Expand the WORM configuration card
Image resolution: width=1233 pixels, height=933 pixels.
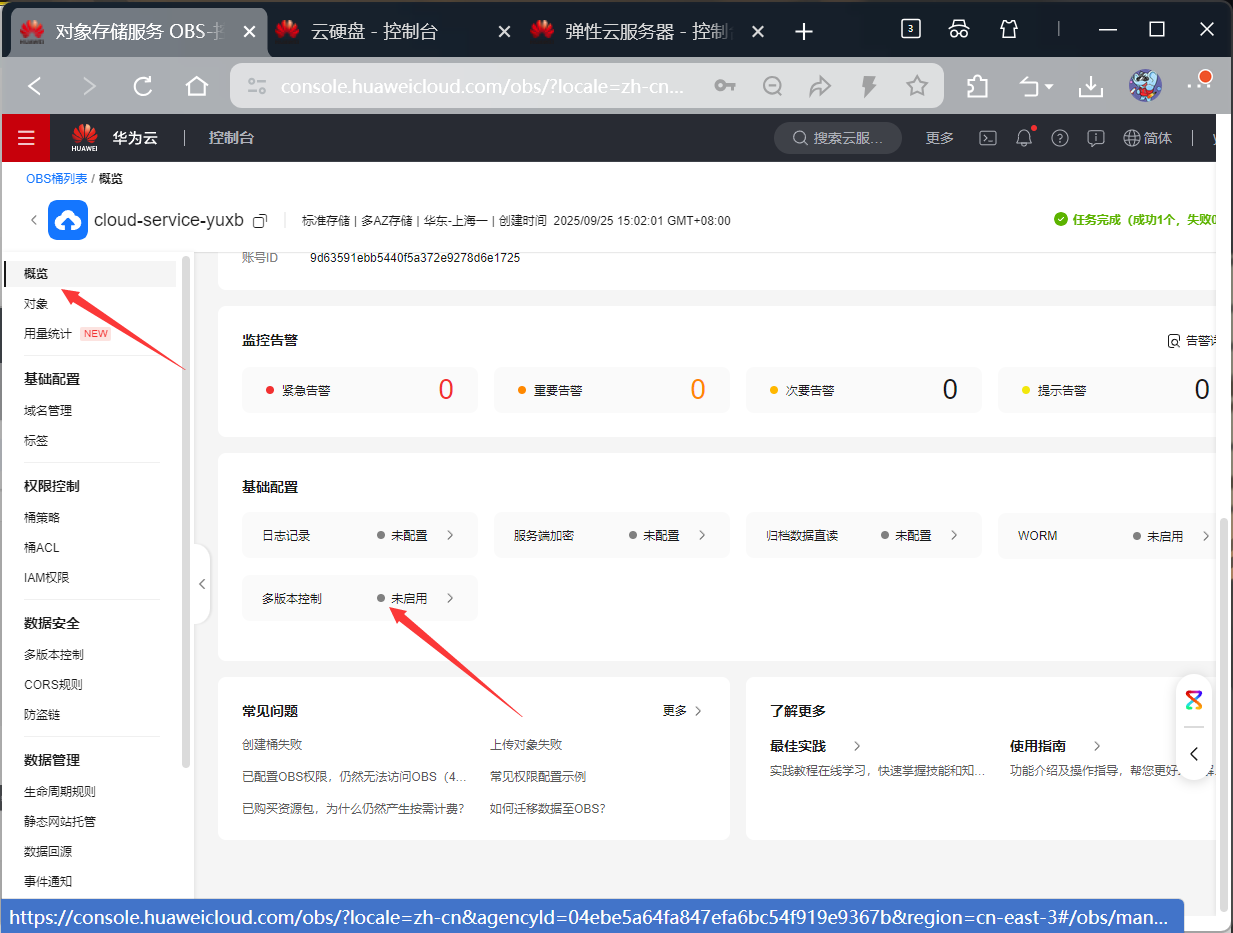(x=1108, y=536)
